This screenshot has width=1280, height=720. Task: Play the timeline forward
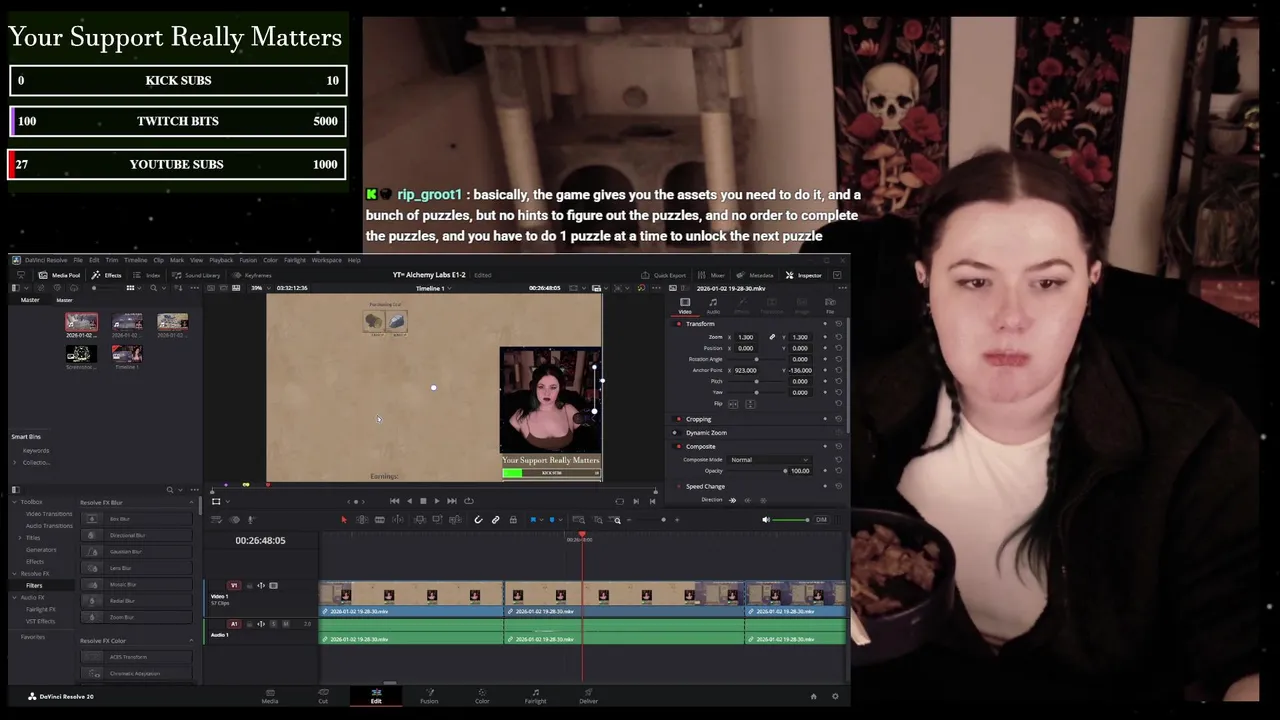(437, 501)
